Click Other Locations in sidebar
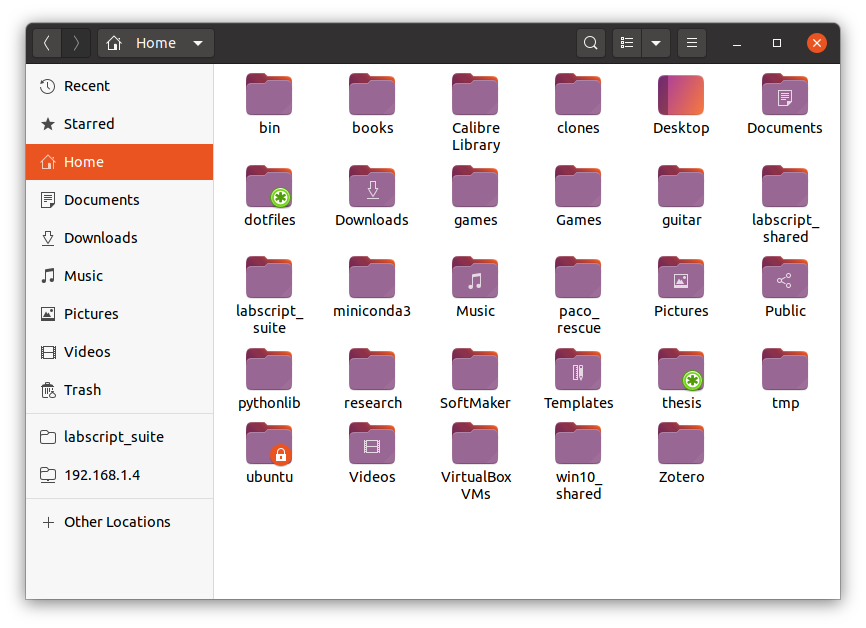This screenshot has width=866, height=628. coord(119,522)
